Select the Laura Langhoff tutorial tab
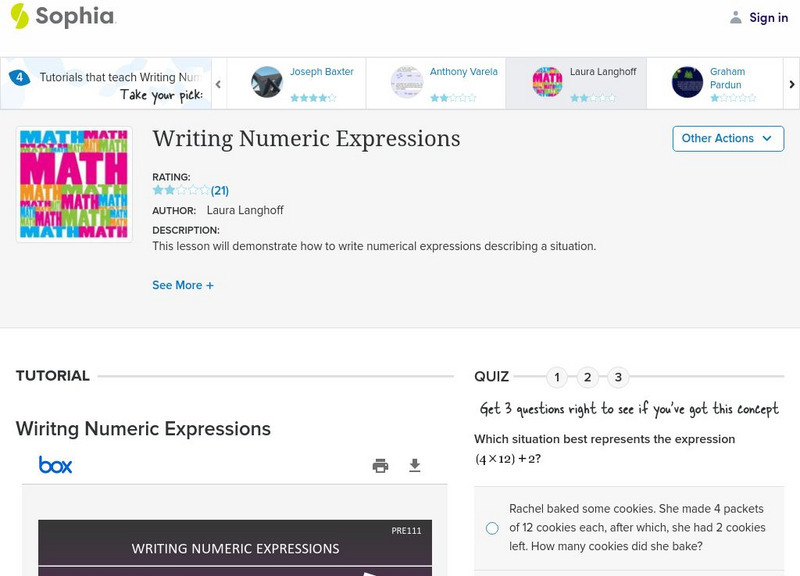Viewport: 800px width, 576px height. (576, 83)
